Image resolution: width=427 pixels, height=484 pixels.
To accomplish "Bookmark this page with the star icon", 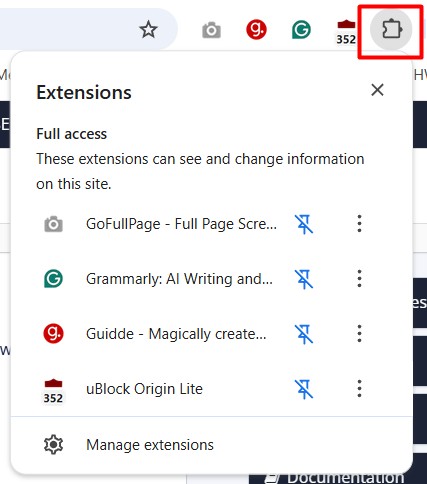I will (148, 30).
